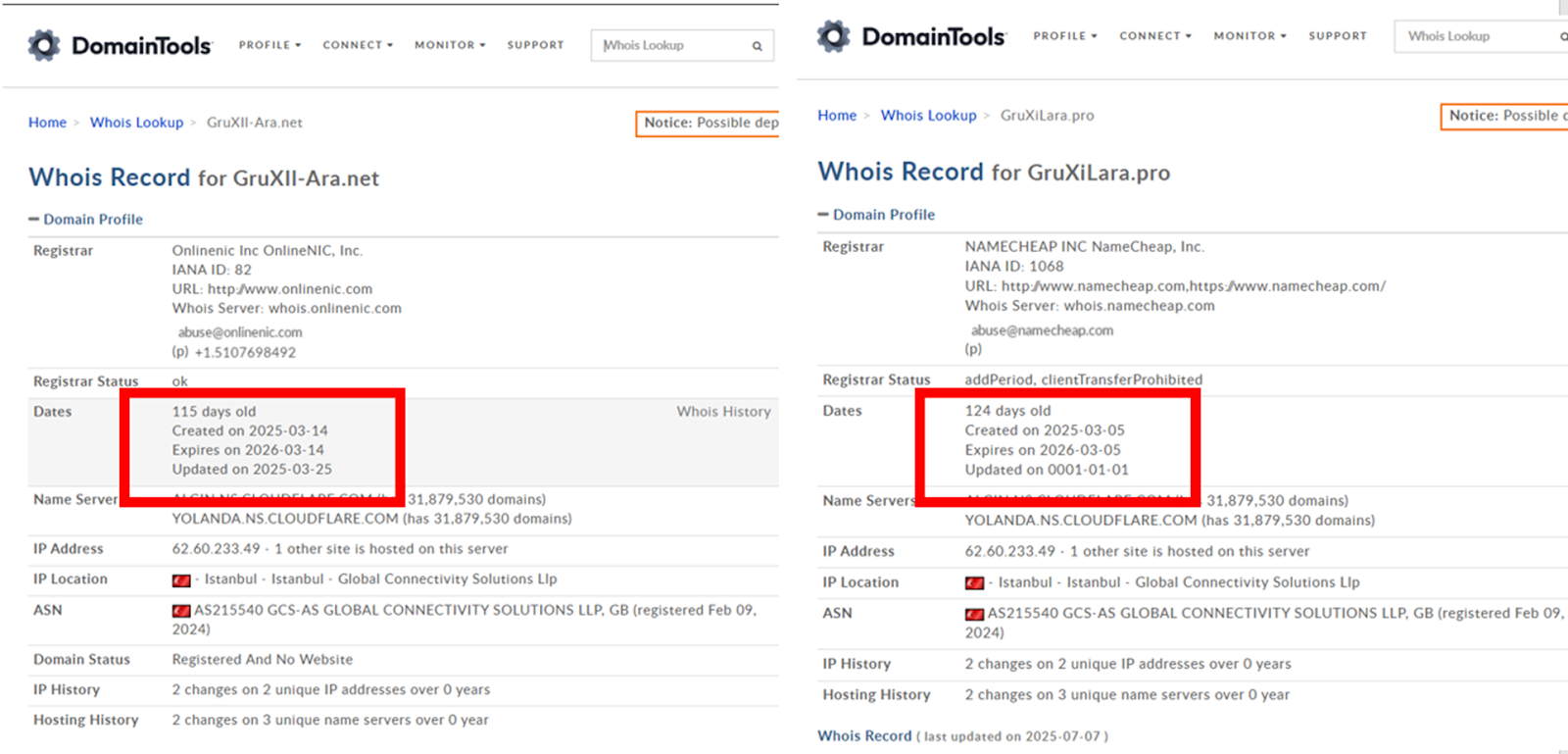Open MONITOR dropdown in right window
Screen dimensions: 1568x754
pyautogui.click(x=1249, y=36)
